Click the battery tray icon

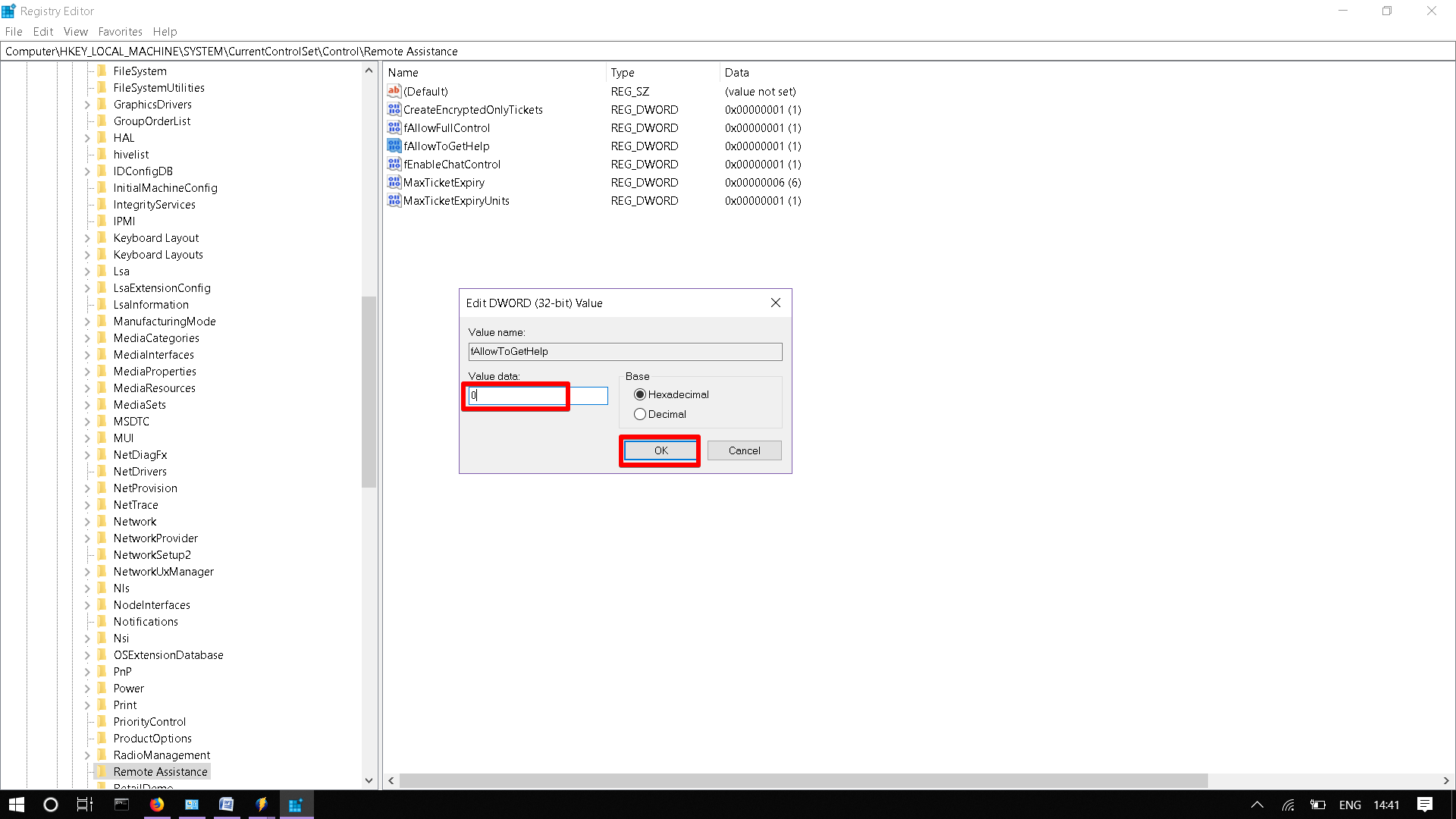coord(1318,805)
